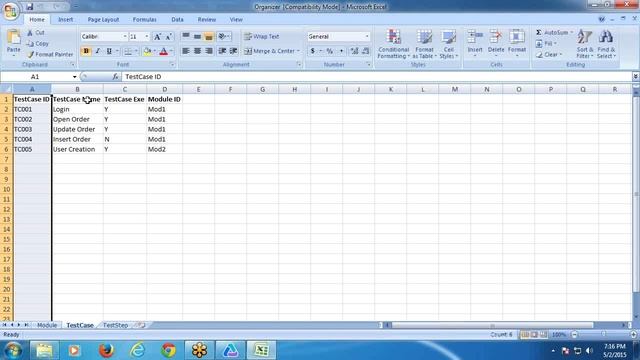
Task: Toggle bottom vertical alignment
Action: click(209, 37)
